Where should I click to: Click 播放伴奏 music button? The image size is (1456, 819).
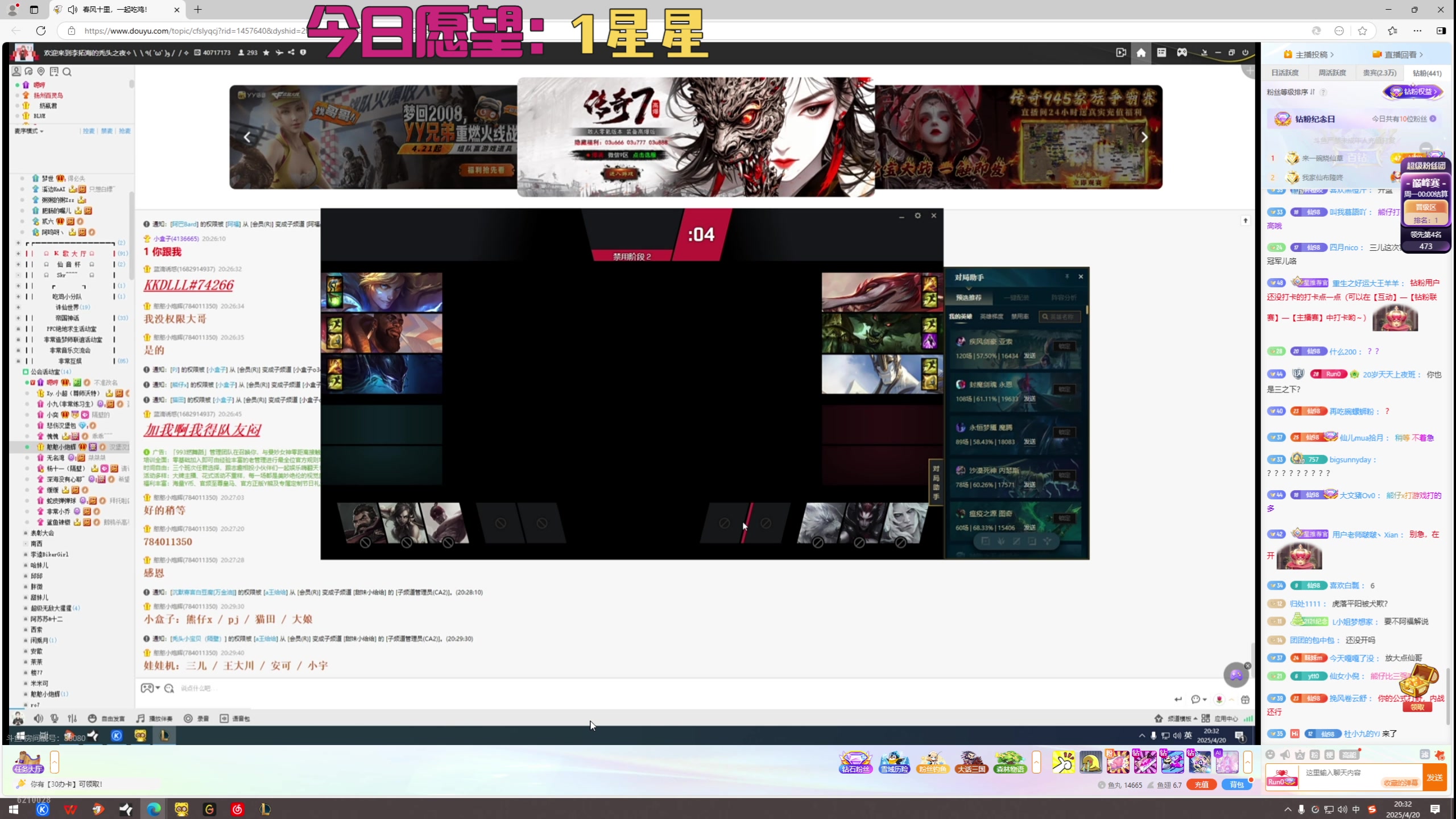tap(154, 718)
